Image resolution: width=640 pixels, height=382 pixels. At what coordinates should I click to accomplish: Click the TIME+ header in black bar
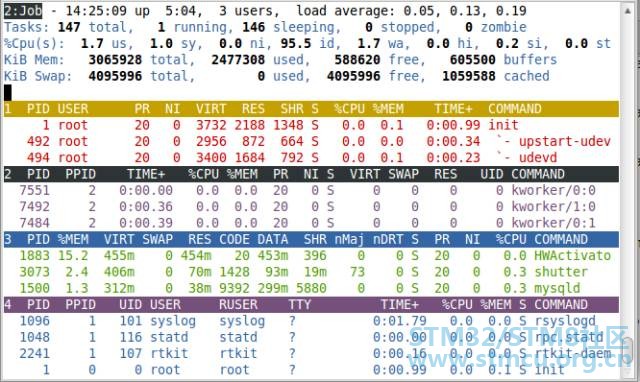pyautogui.click(x=146, y=174)
